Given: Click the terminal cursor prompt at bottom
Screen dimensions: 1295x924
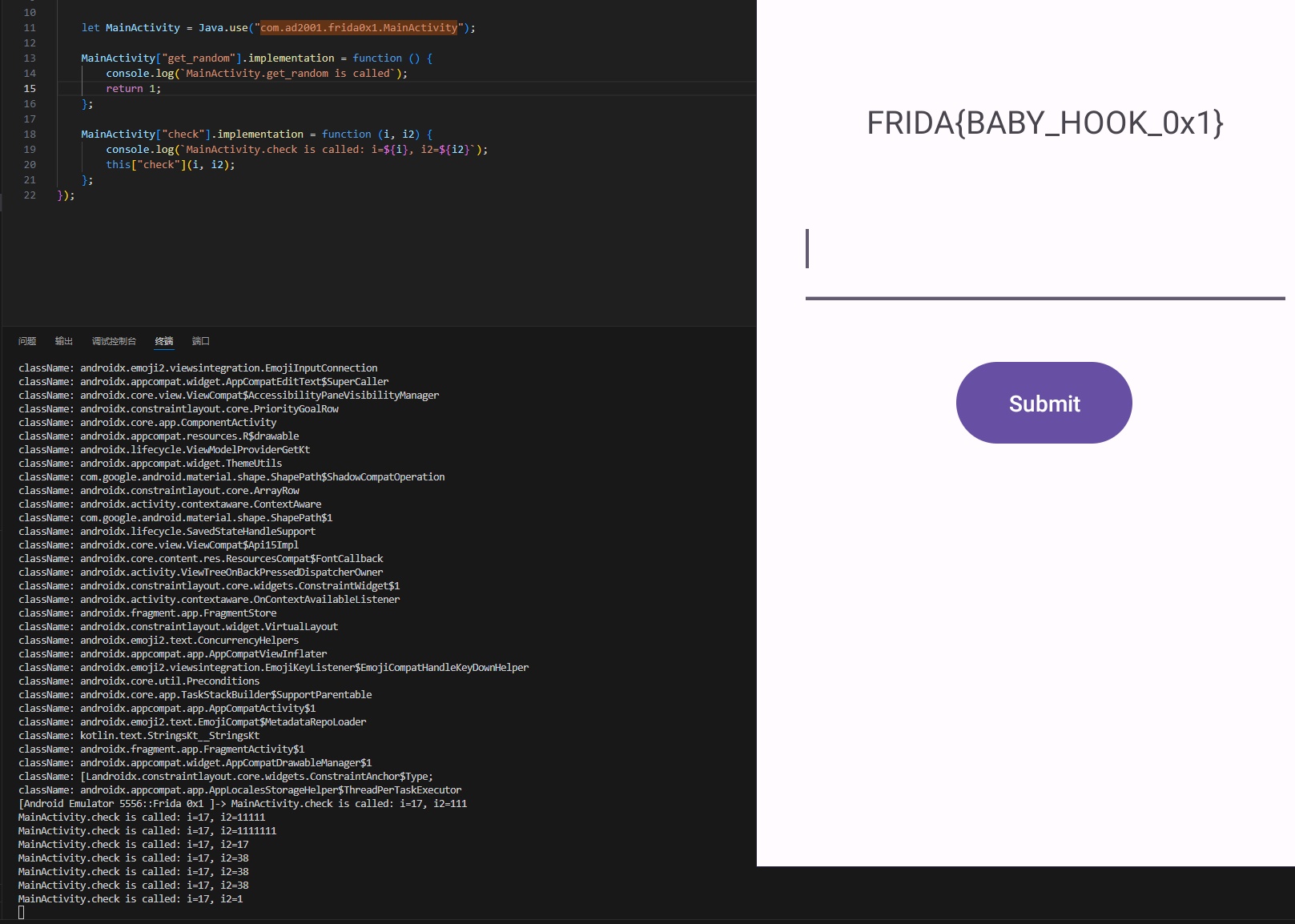Looking at the screenshot, I should [x=22, y=913].
